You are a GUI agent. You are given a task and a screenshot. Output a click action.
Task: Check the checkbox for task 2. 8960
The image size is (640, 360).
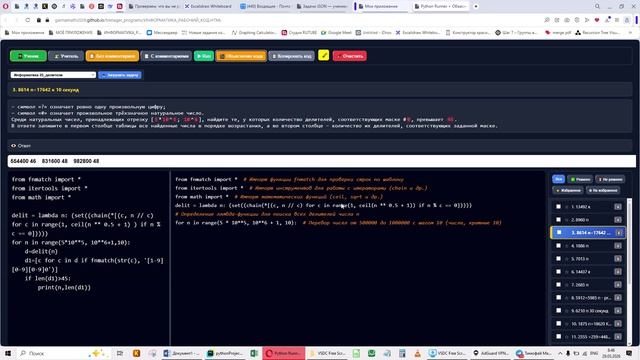(558, 220)
